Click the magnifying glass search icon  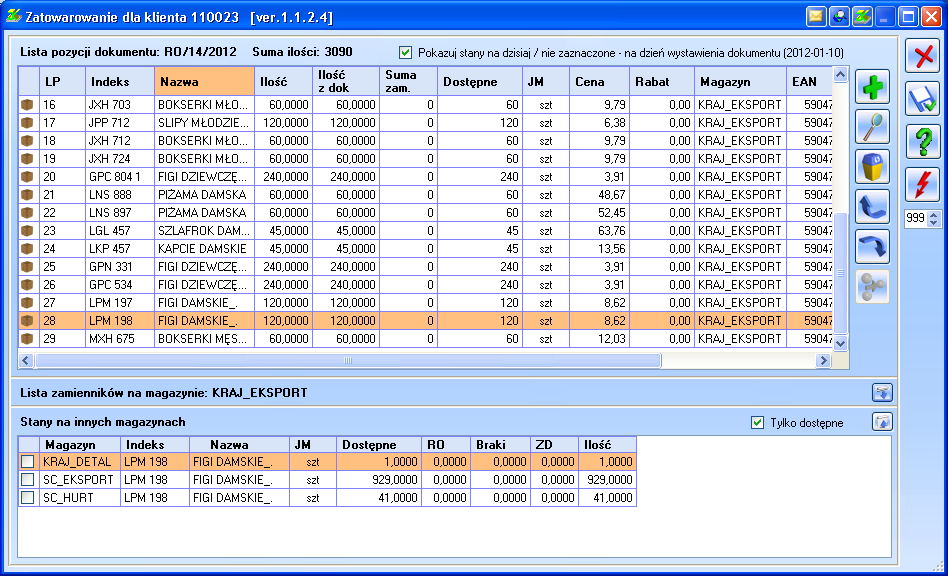pos(872,127)
